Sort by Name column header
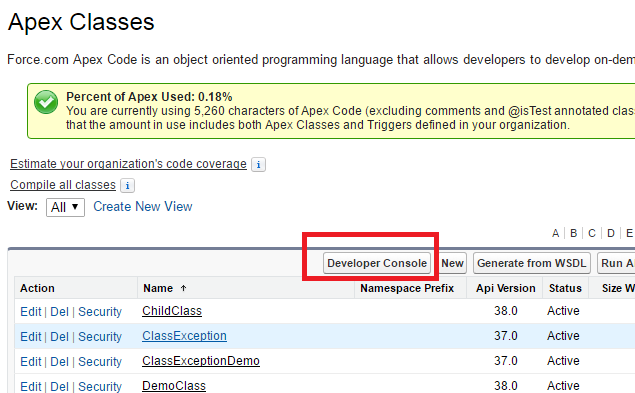Screen dimensions: 635x393 158,288
